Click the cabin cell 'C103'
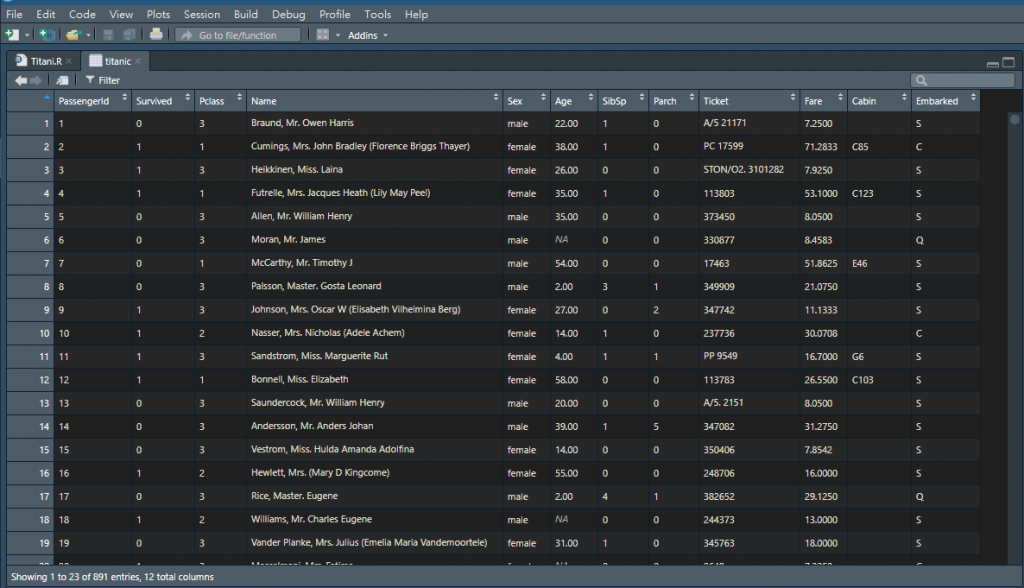 879,380
